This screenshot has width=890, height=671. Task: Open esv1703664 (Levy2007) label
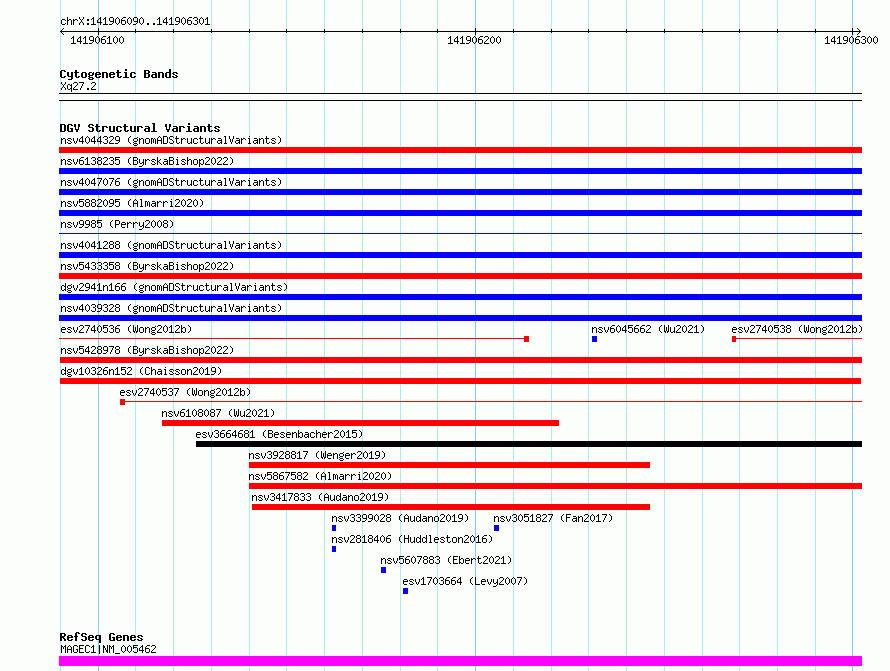[x=465, y=581]
